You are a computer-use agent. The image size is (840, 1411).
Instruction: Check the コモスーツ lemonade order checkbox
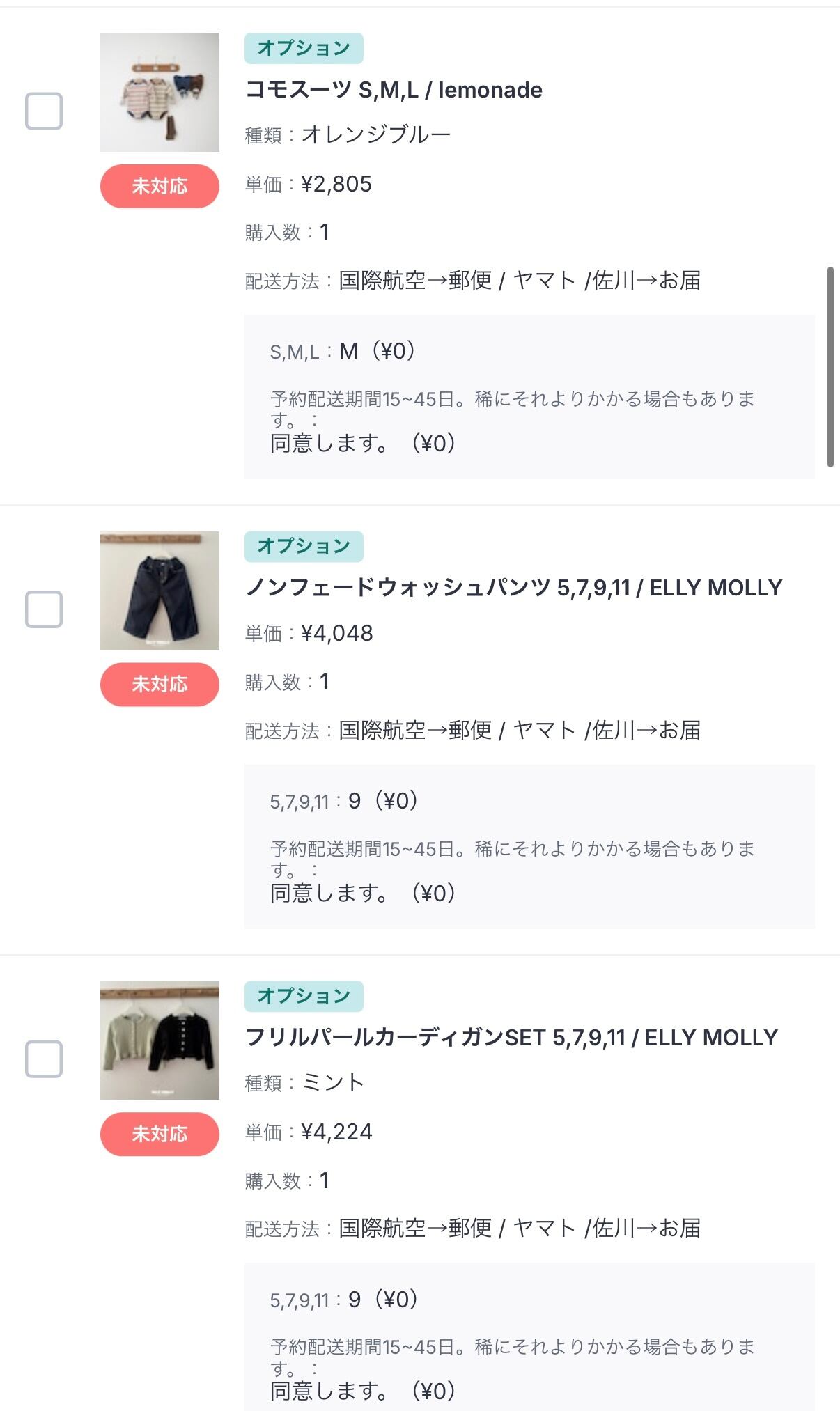click(44, 111)
